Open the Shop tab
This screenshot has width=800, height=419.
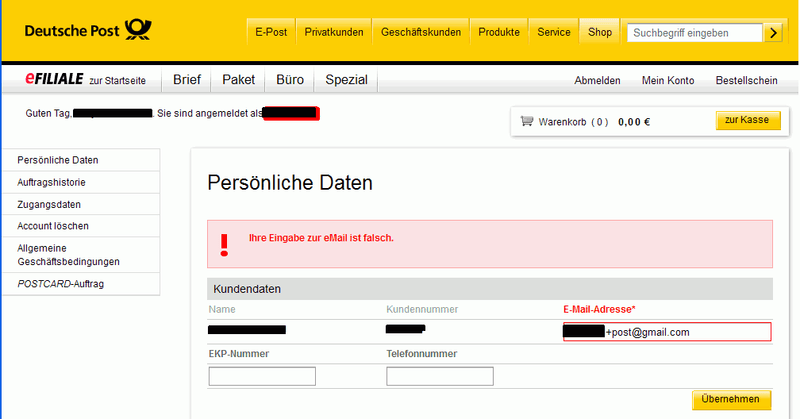[599, 32]
